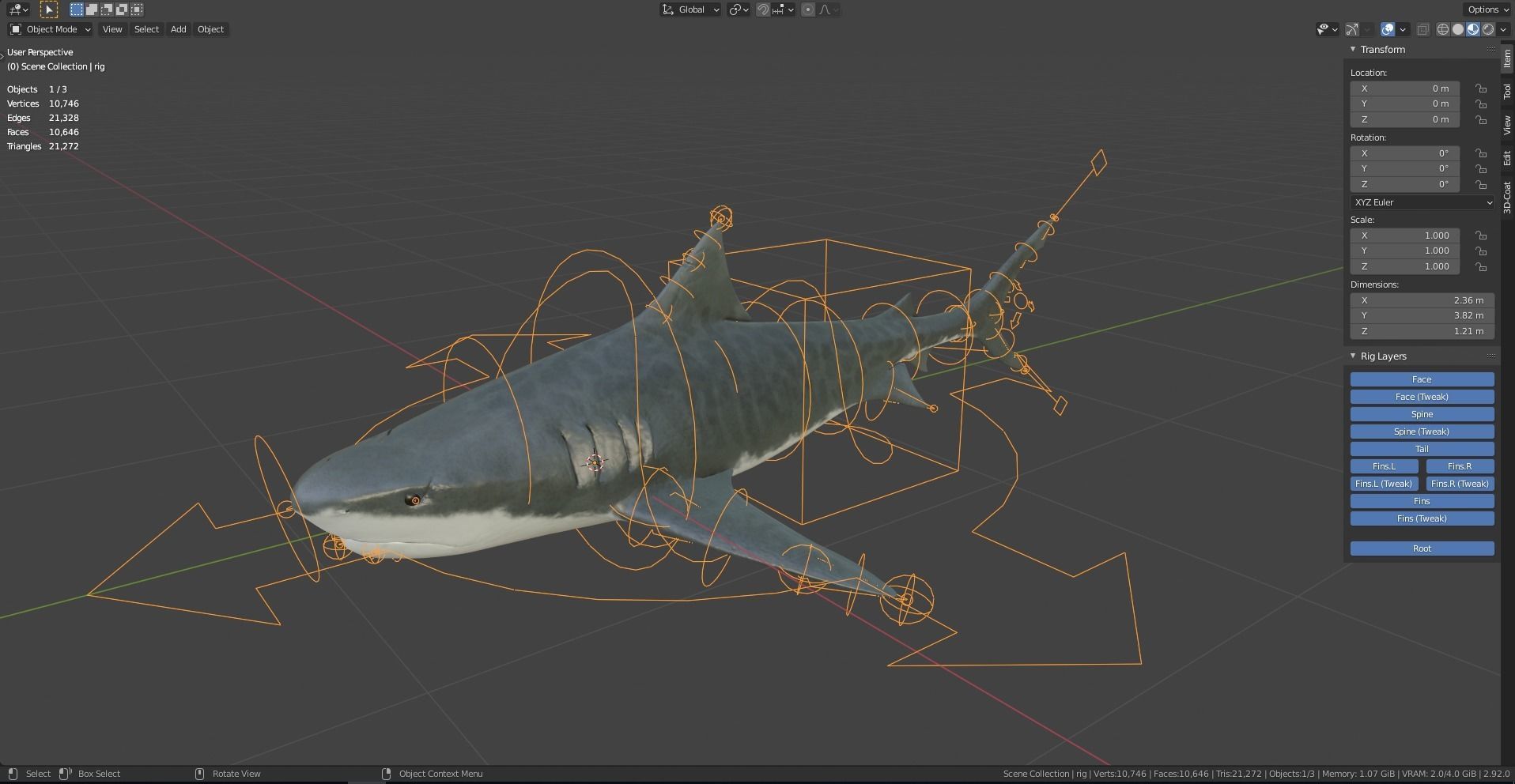Toggle Spine (Tweak) rig layer

[x=1422, y=432]
